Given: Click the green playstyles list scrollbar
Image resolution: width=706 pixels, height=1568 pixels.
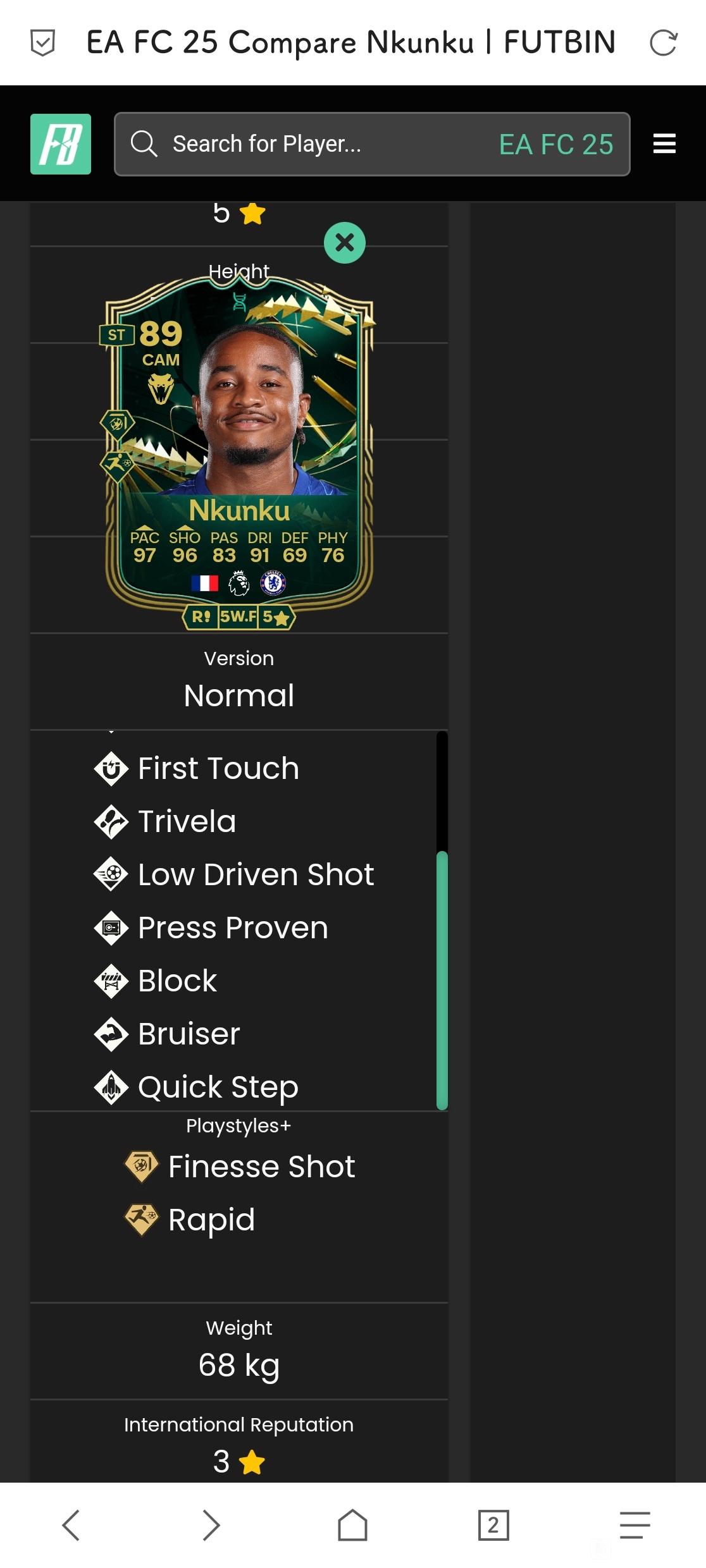Looking at the screenshot, I should point(442,981).
